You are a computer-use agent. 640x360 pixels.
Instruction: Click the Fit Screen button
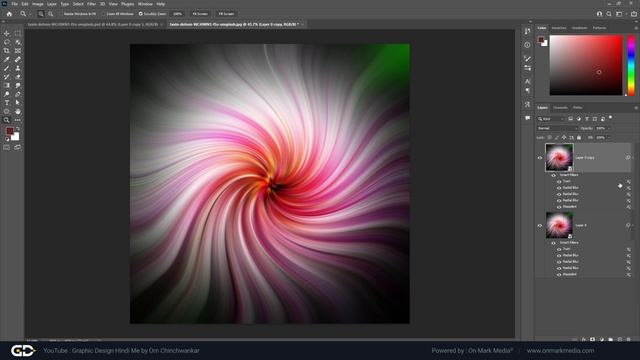200,14
